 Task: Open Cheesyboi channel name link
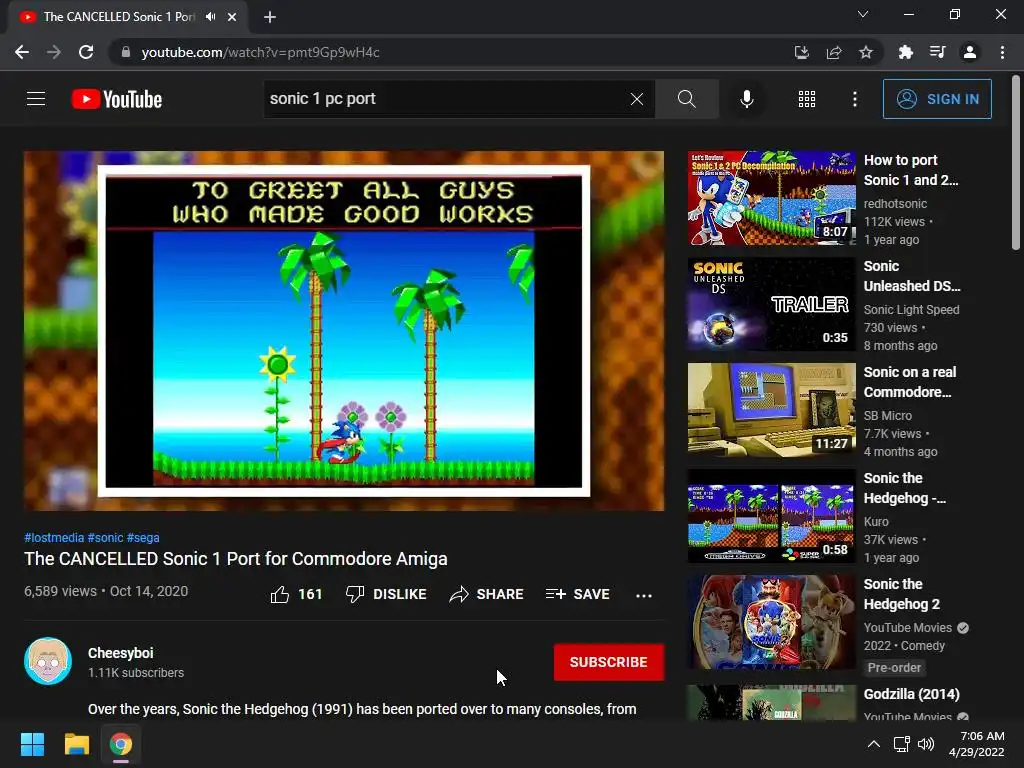point(120,653)
